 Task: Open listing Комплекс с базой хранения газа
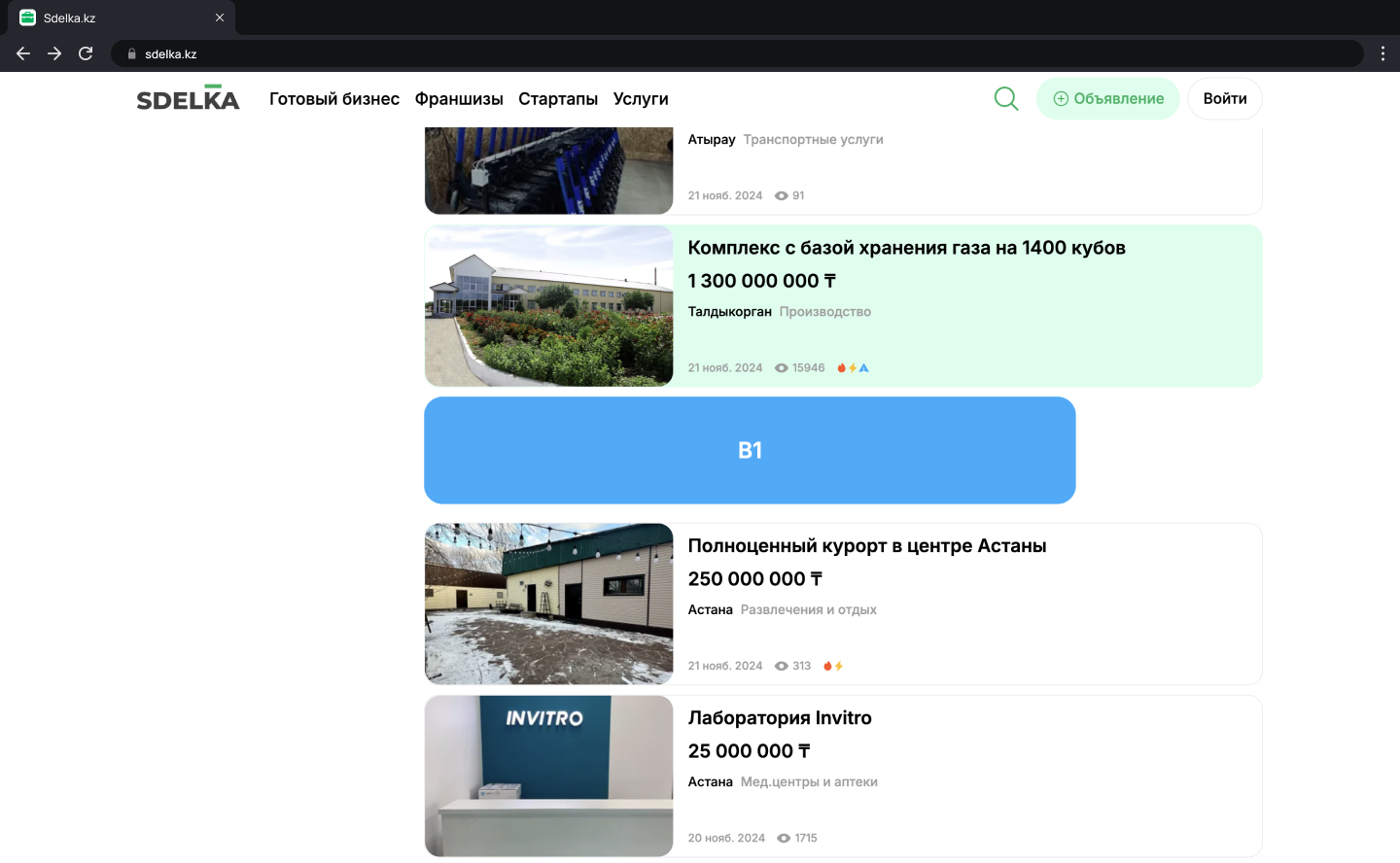coord(906,248)
